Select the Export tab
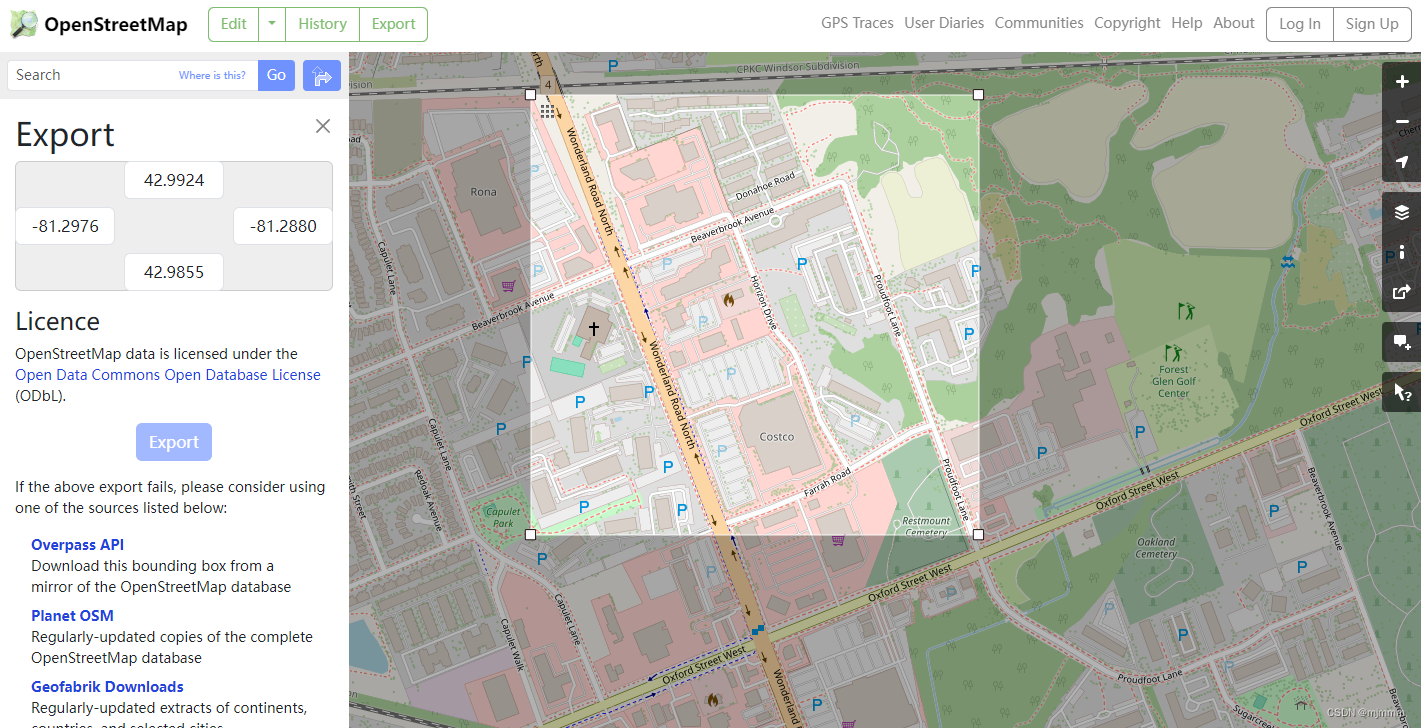This screenshot has width=1421, height=728. coord(393,24)
